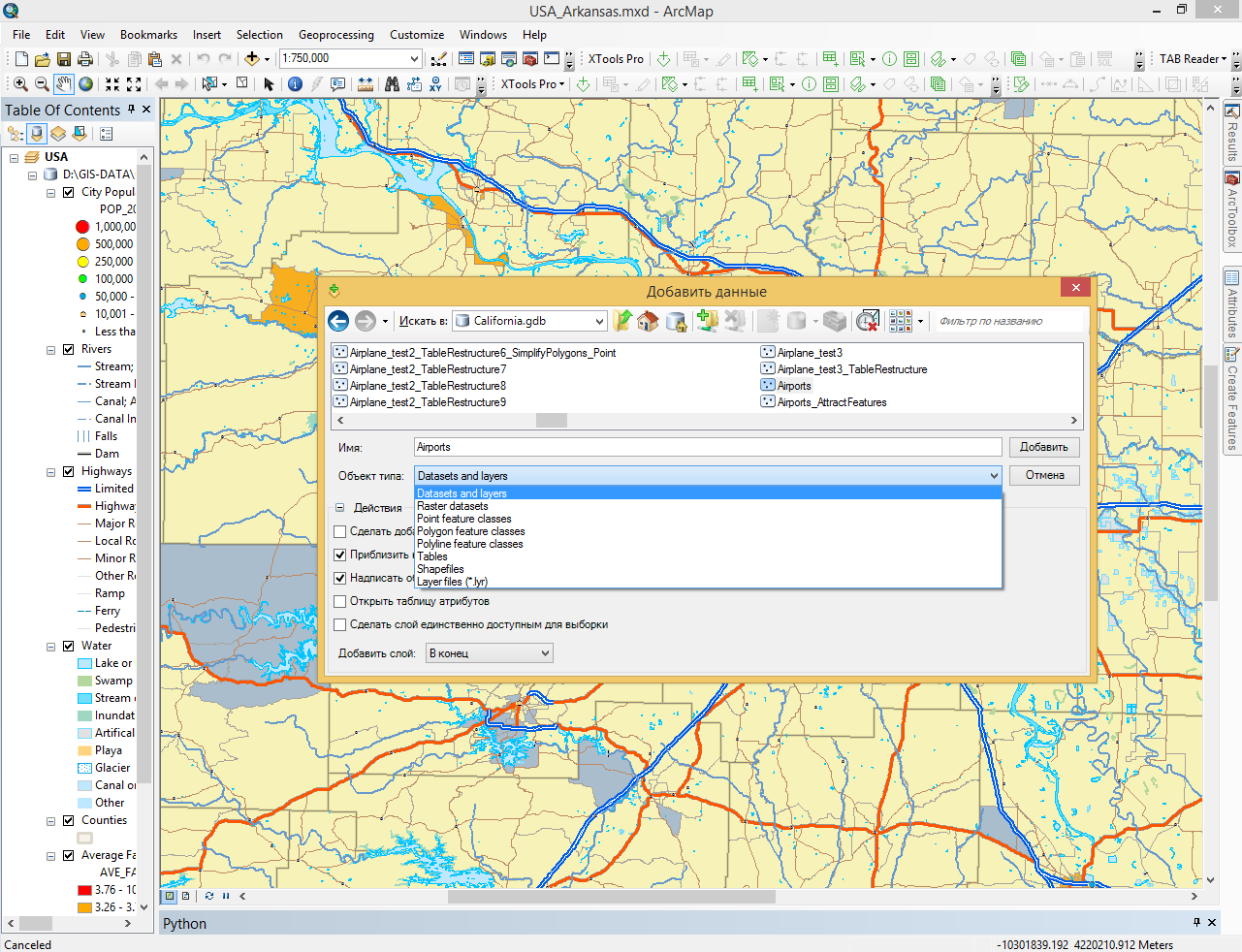This screenshot has width=1242, height=952.
Task: Collapse the 'Действия' section
Action: tap(340, 508)
